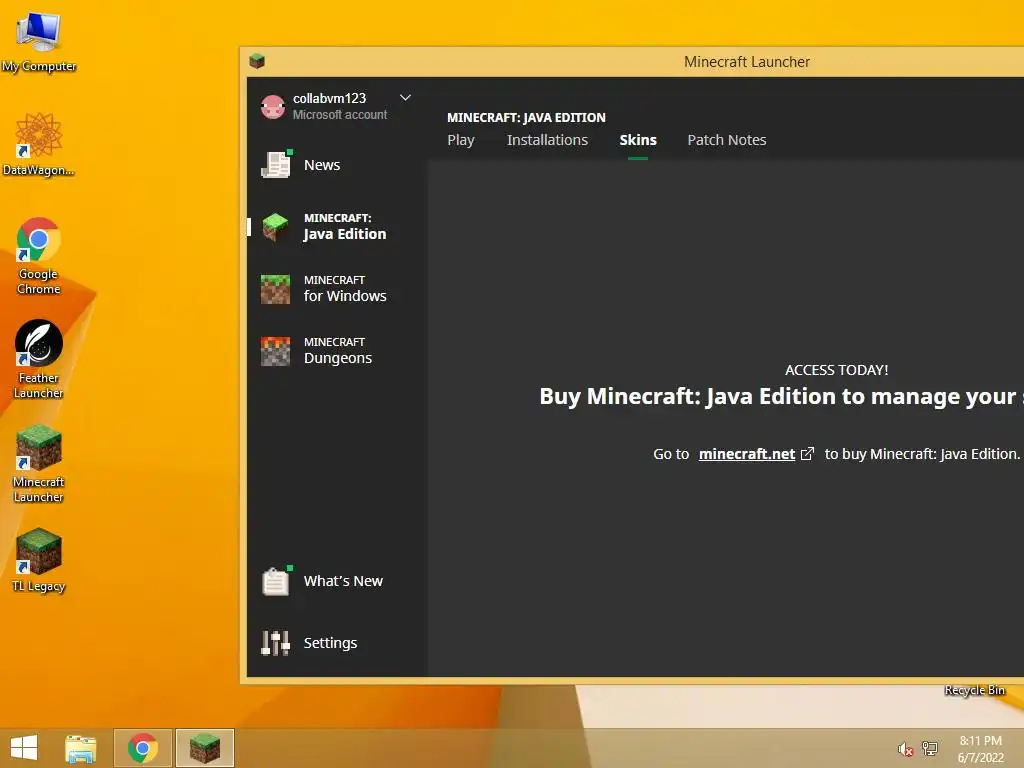Image resolution: width=1024 pixels, height=768 pixels.
Task: Switch to the Installations tab
Action: pyautogui.click(x=547, y=140)
